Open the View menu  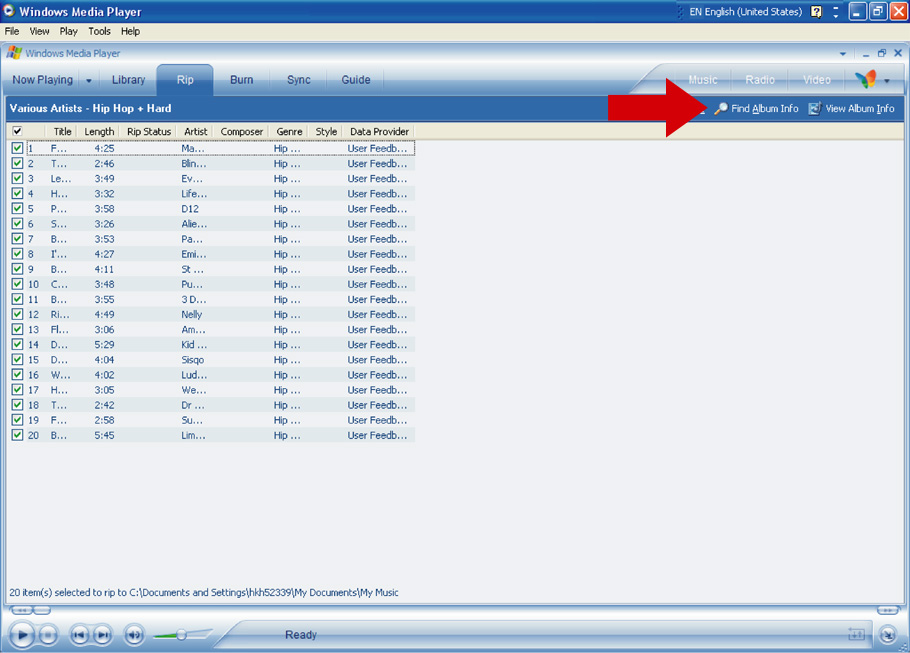click(x=39, y=31)
